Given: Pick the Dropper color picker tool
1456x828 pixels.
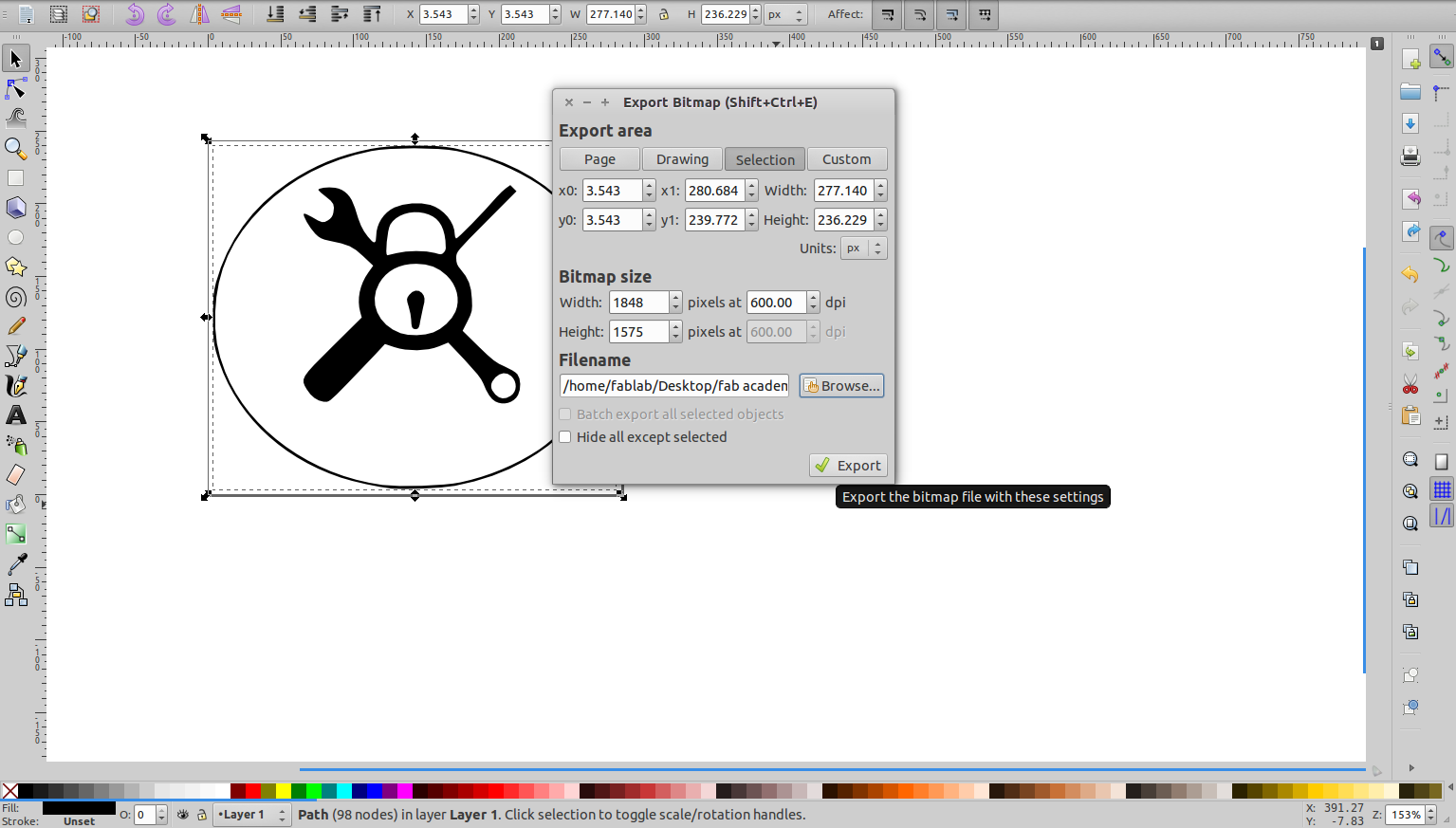Looking at the screenshot, I should click(x=15, y=564).
